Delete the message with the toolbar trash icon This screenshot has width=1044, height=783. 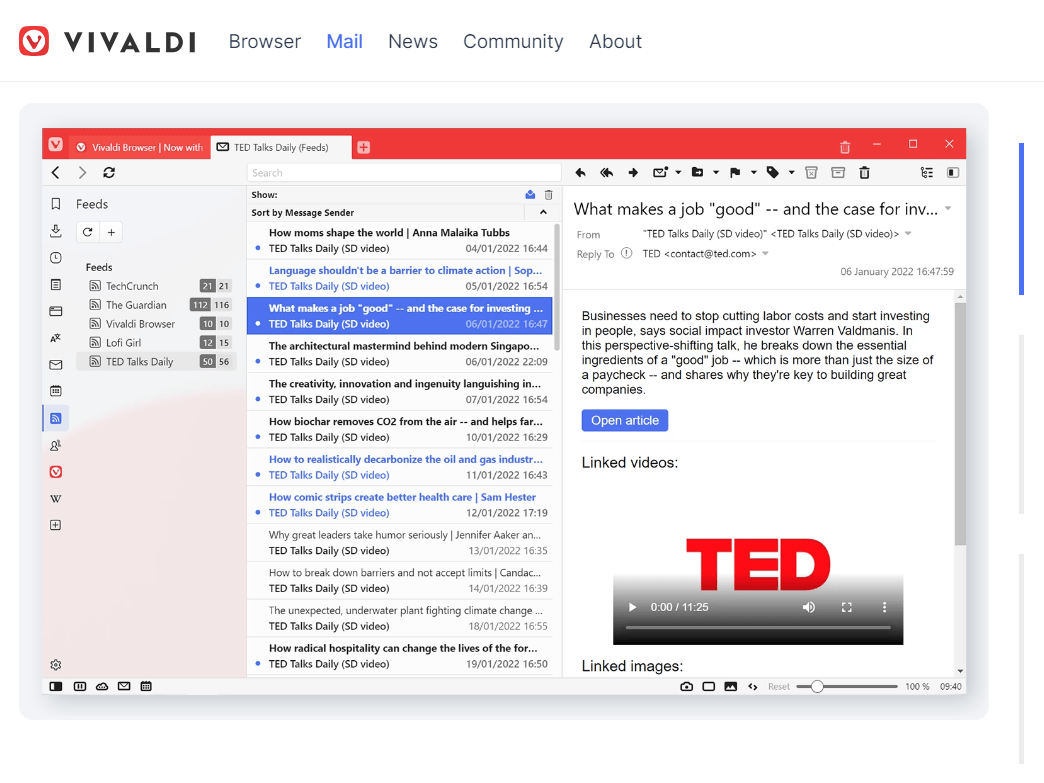tap(864, 172)
